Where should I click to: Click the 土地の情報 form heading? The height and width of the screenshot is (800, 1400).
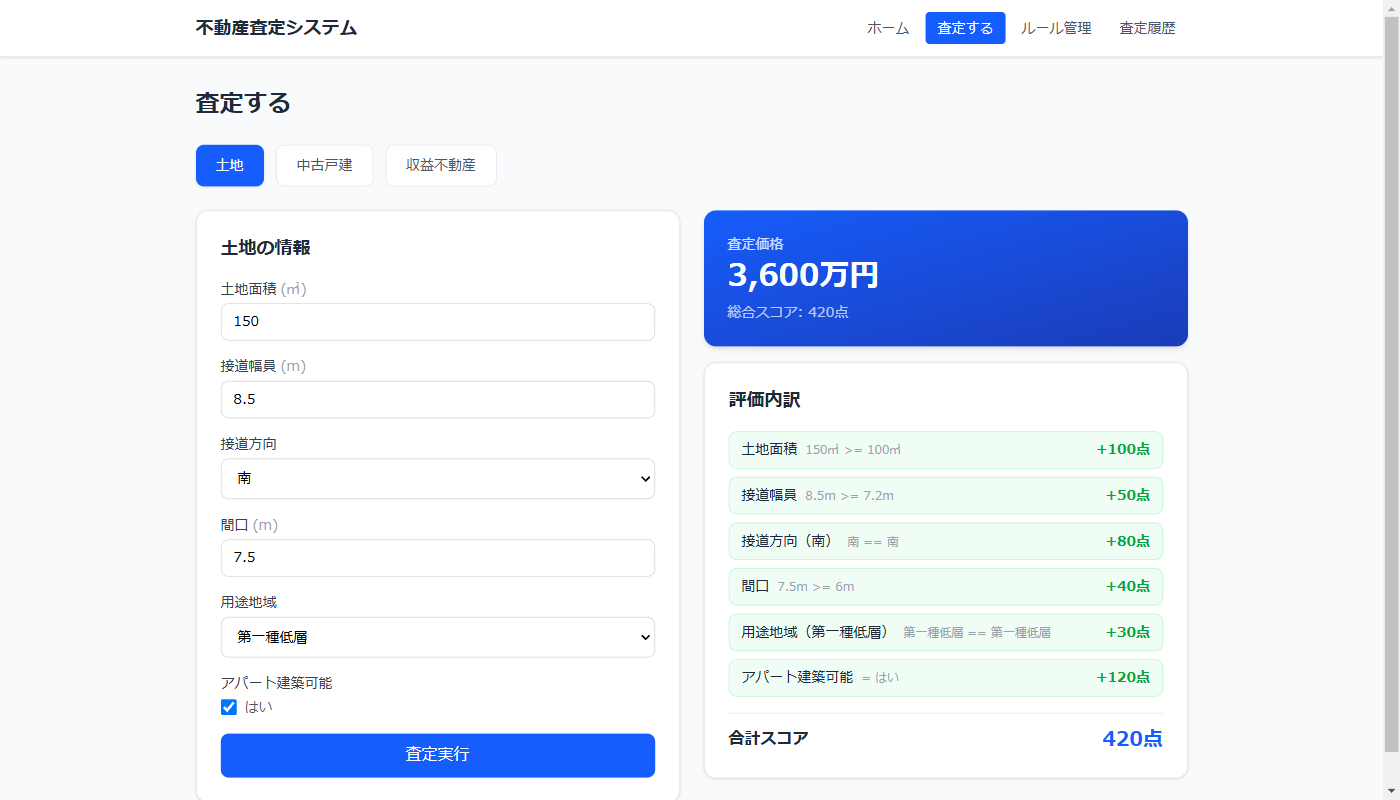click(265, 247)
